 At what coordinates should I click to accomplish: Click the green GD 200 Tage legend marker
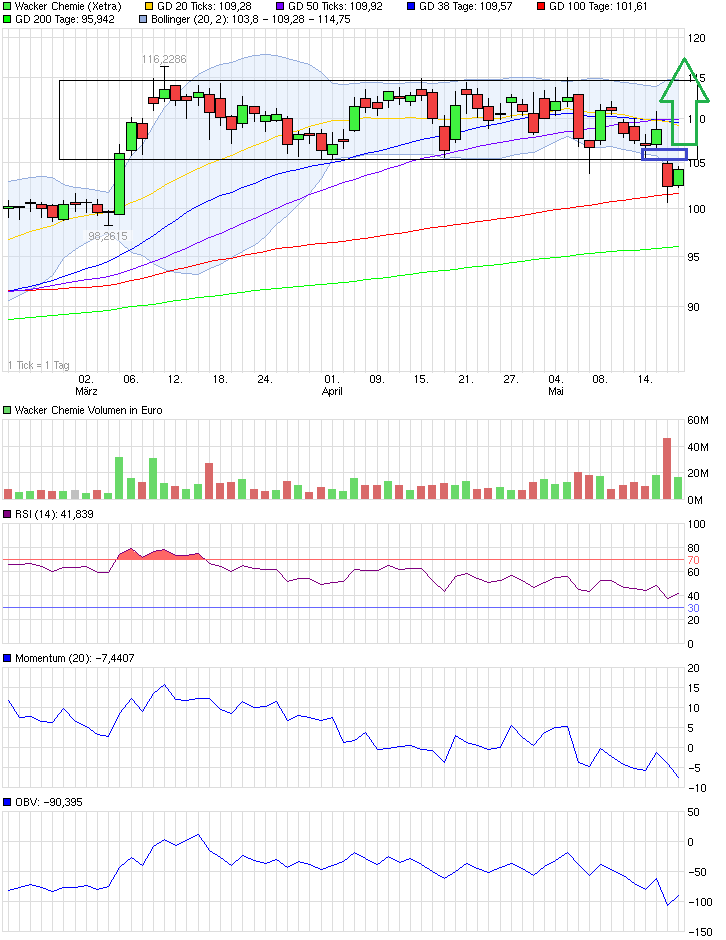pos(8,19)
